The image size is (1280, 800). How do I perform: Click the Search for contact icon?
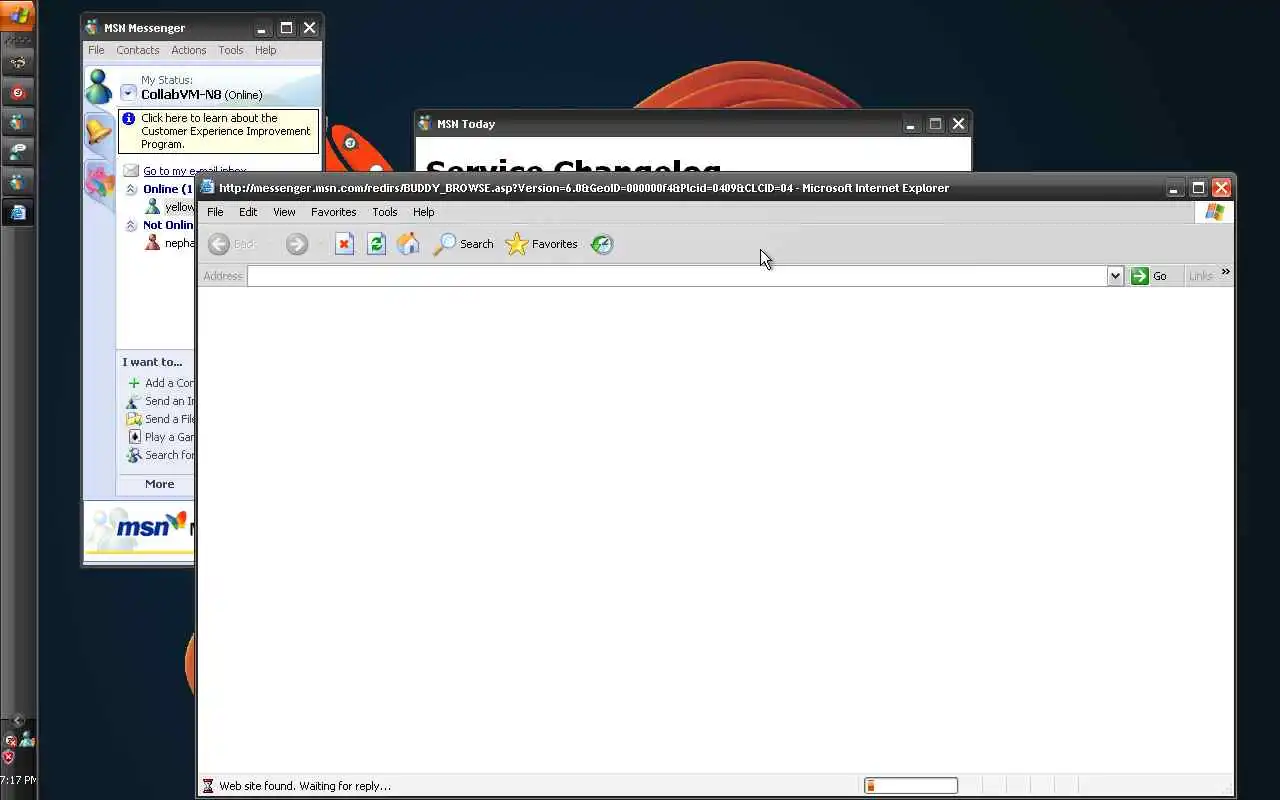tap(134, 455)
